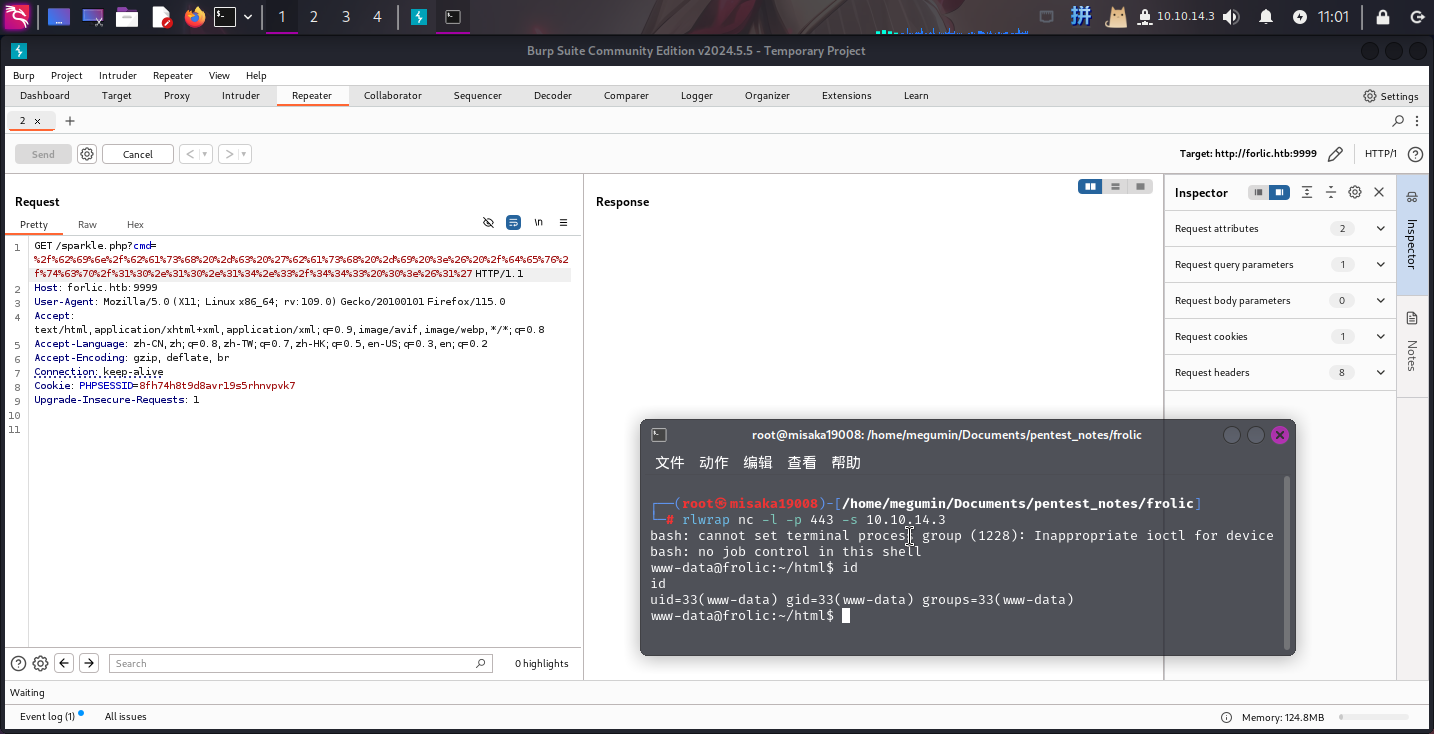Image resolution: width=1434 pixels, height=734 pixels.
Task: Open Burp Settings in top right
Action: 1391,96
